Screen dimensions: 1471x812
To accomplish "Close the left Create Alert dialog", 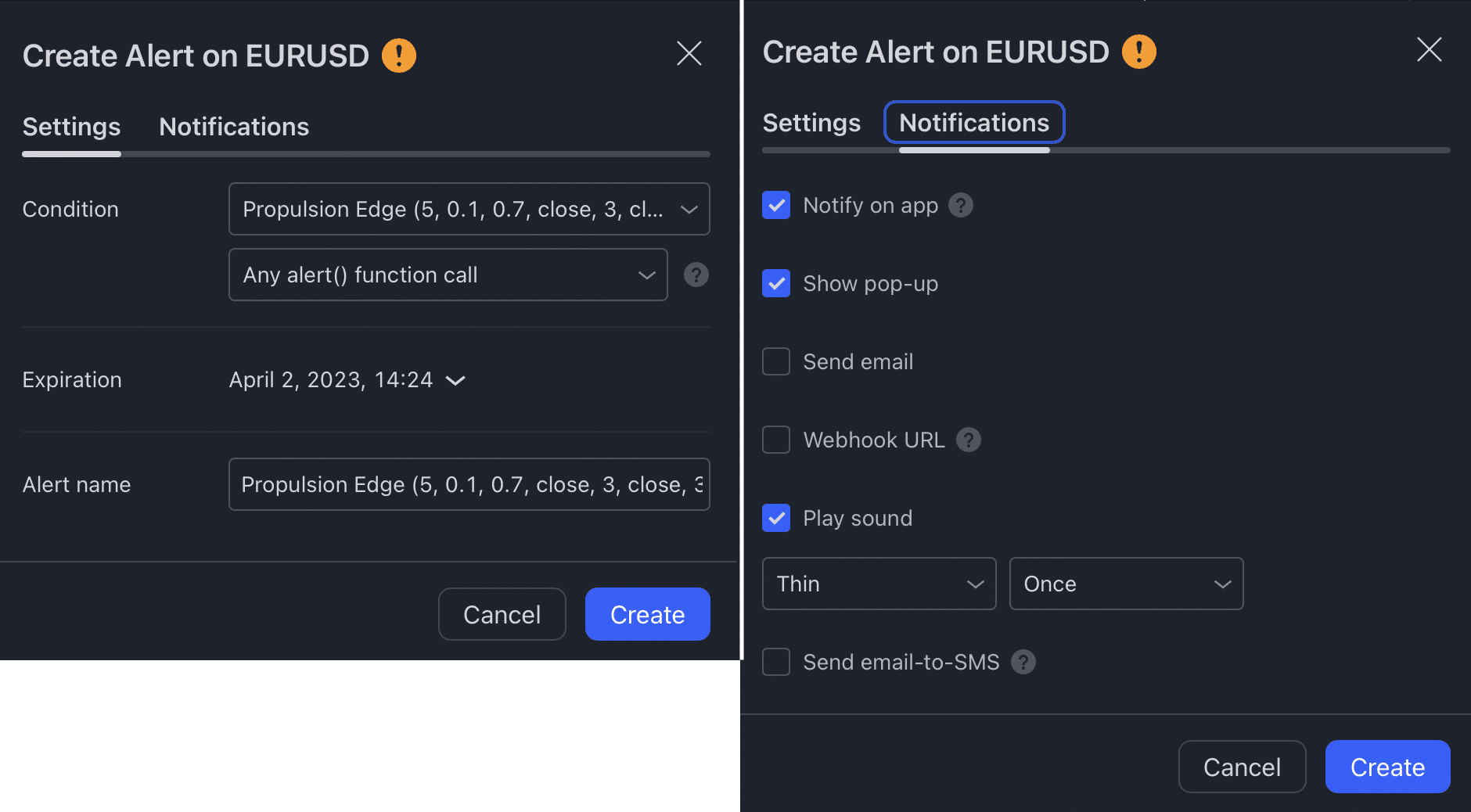I will click(689, 53).
